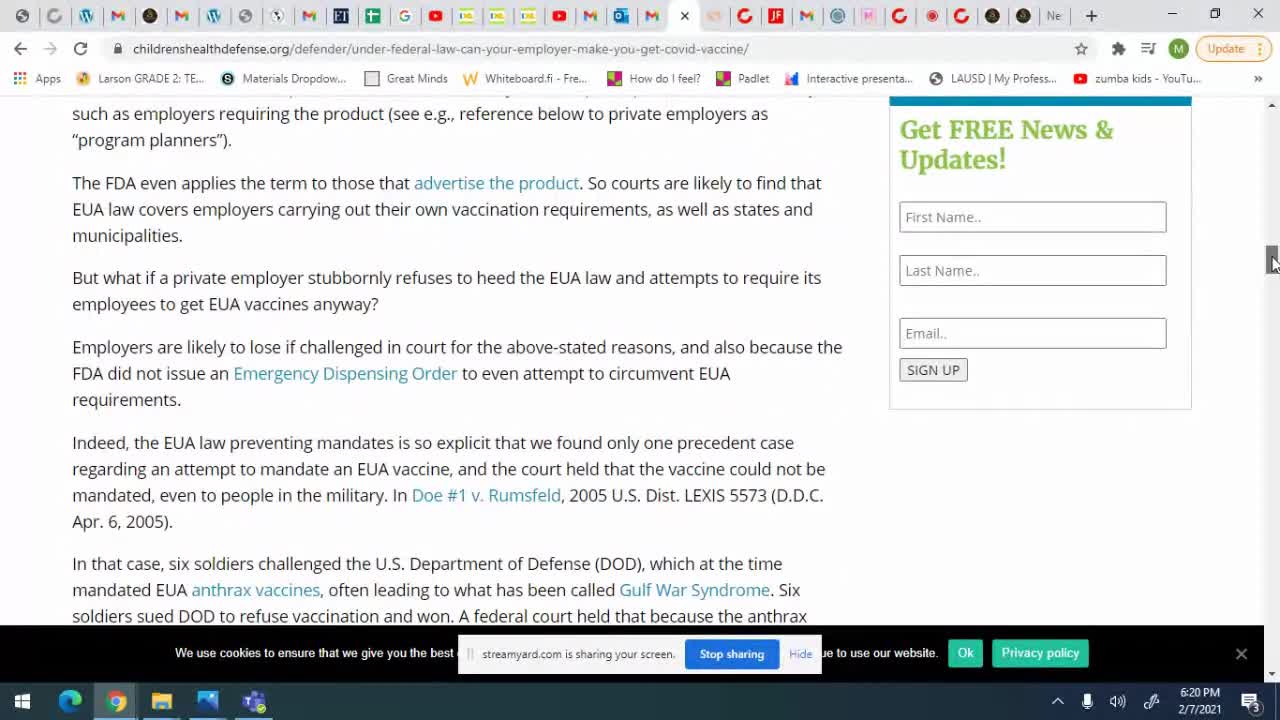Click the address bar URL
Screen dimensions: 1280x720
pos(440,48)
